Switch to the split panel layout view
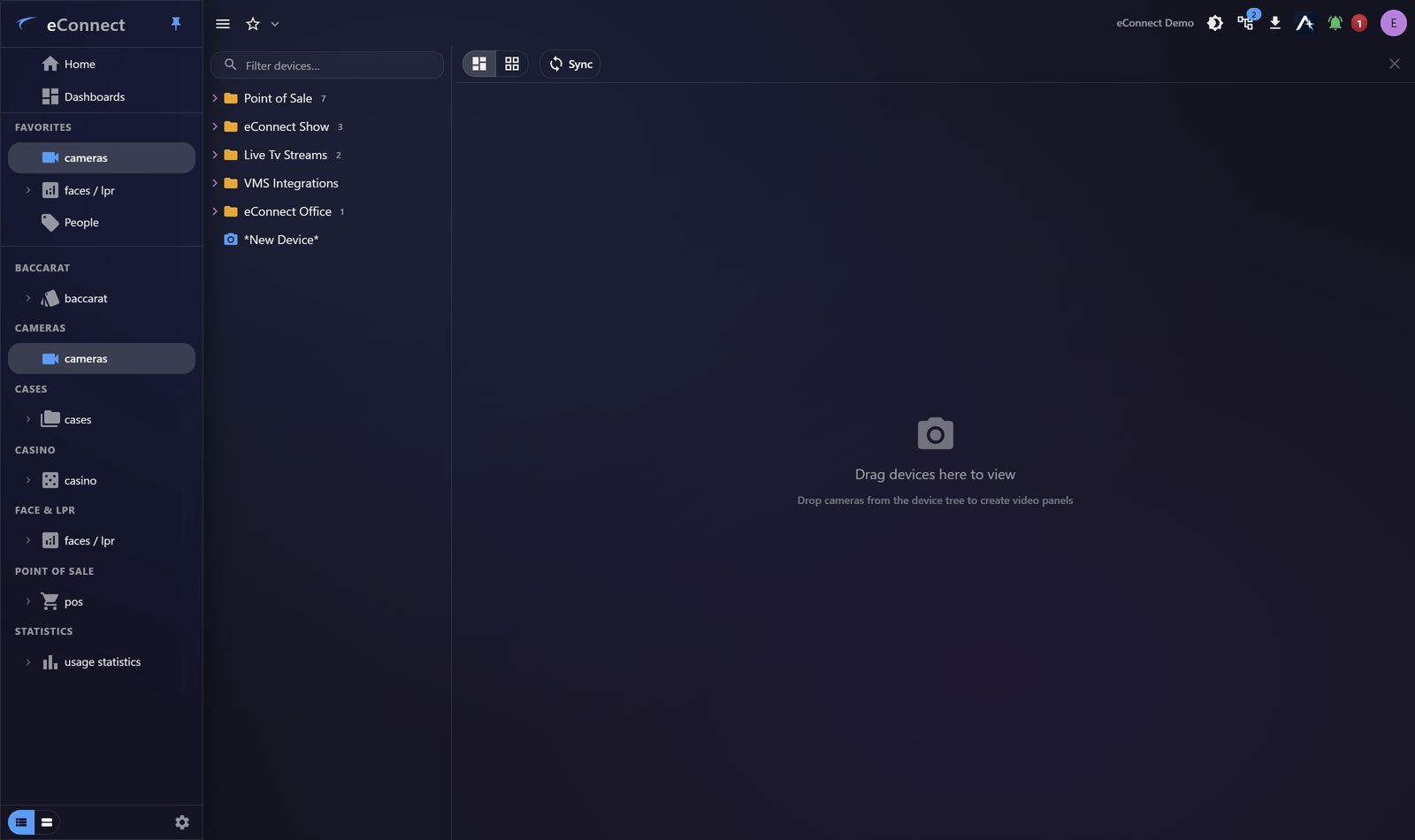This screenshot has height=840, width=1415. [x=479, y=64]
